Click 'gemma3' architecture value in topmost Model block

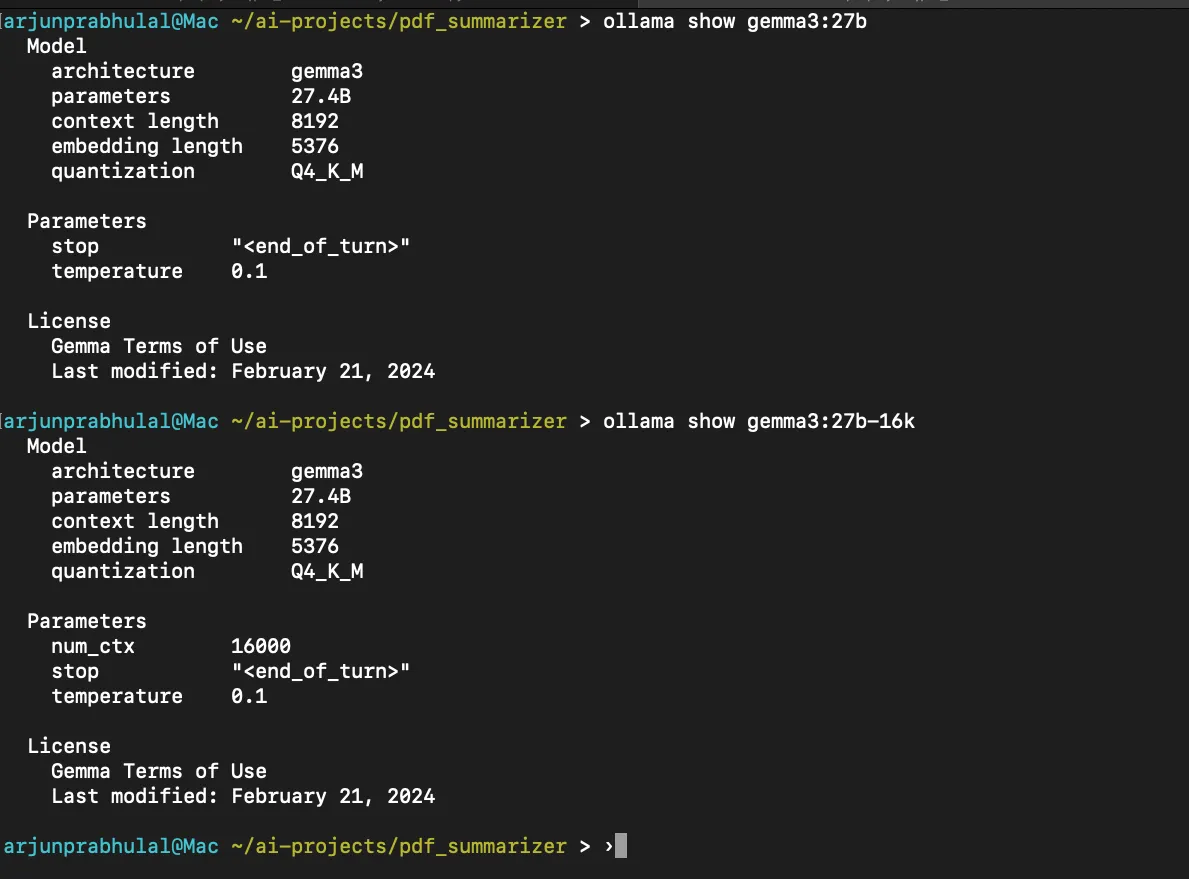click(x=327, y=72)
